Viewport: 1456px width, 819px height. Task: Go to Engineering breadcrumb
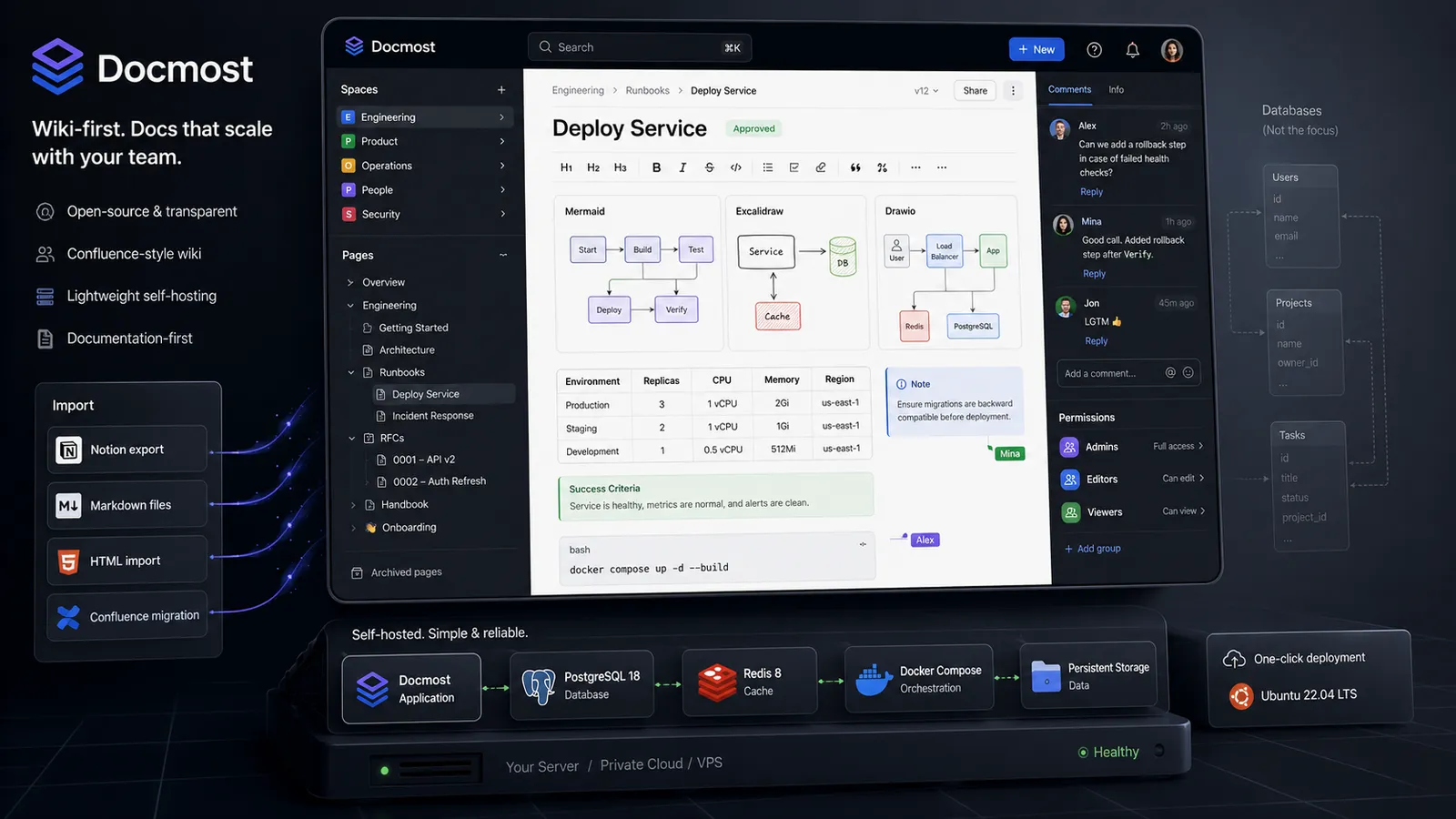[x=578, y=90]
